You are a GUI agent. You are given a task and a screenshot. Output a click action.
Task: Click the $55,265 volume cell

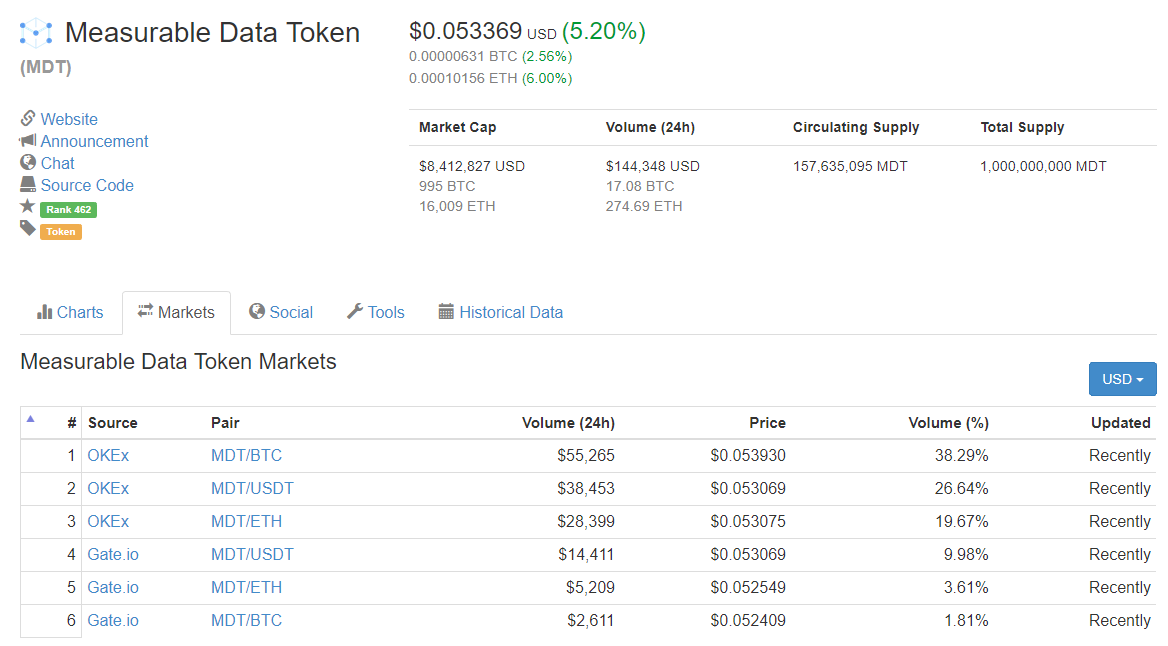586,455
